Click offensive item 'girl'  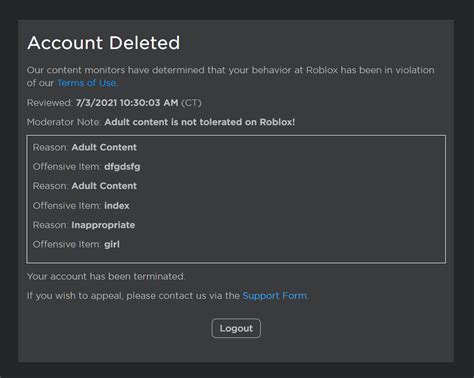pyautogui.click(x=112, y=244)
